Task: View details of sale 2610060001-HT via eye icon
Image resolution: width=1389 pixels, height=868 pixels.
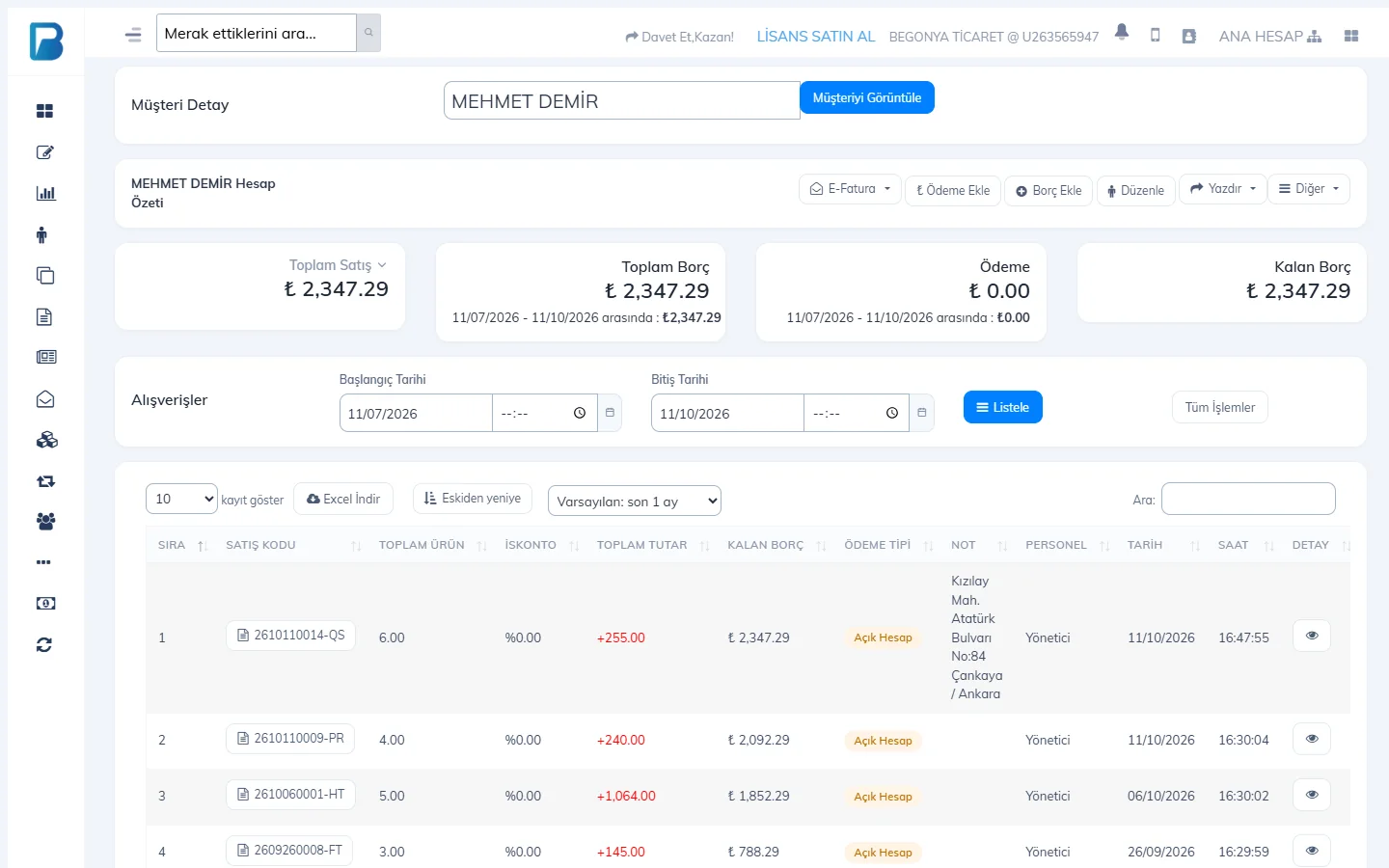Action: point(1311,795)
